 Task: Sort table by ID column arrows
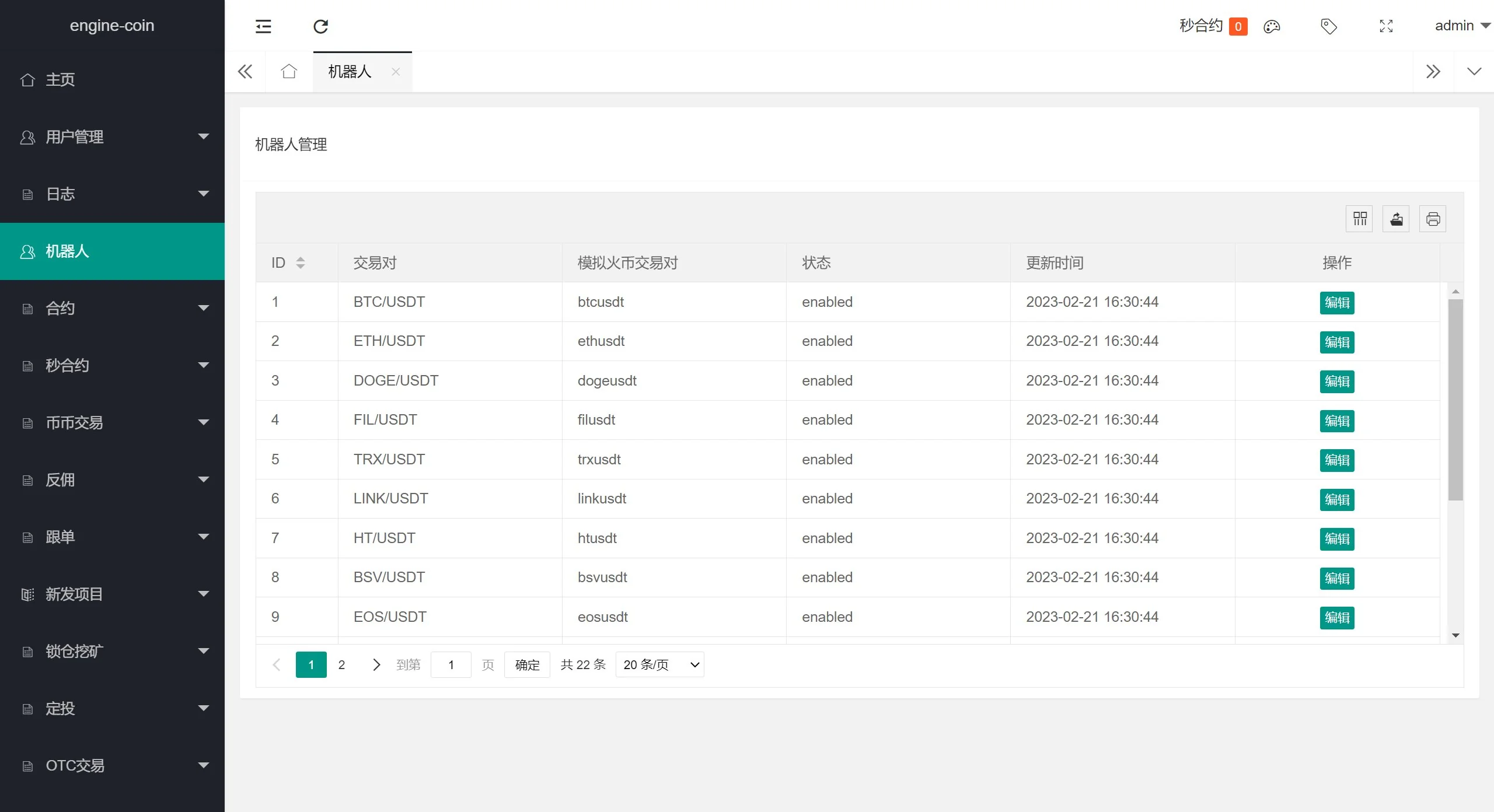[300, 262]
